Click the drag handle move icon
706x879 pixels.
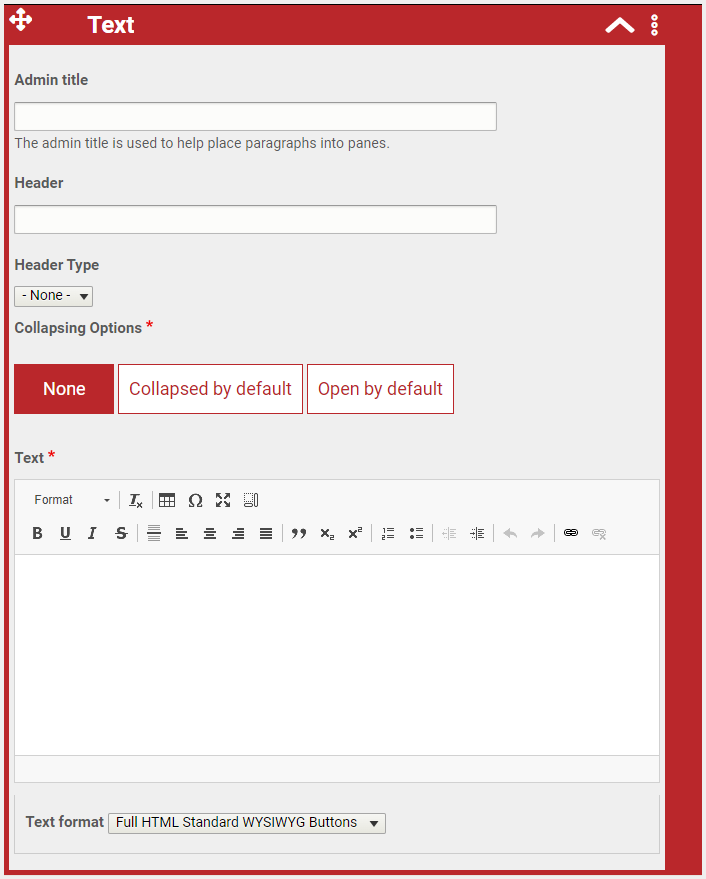(21, 20)
